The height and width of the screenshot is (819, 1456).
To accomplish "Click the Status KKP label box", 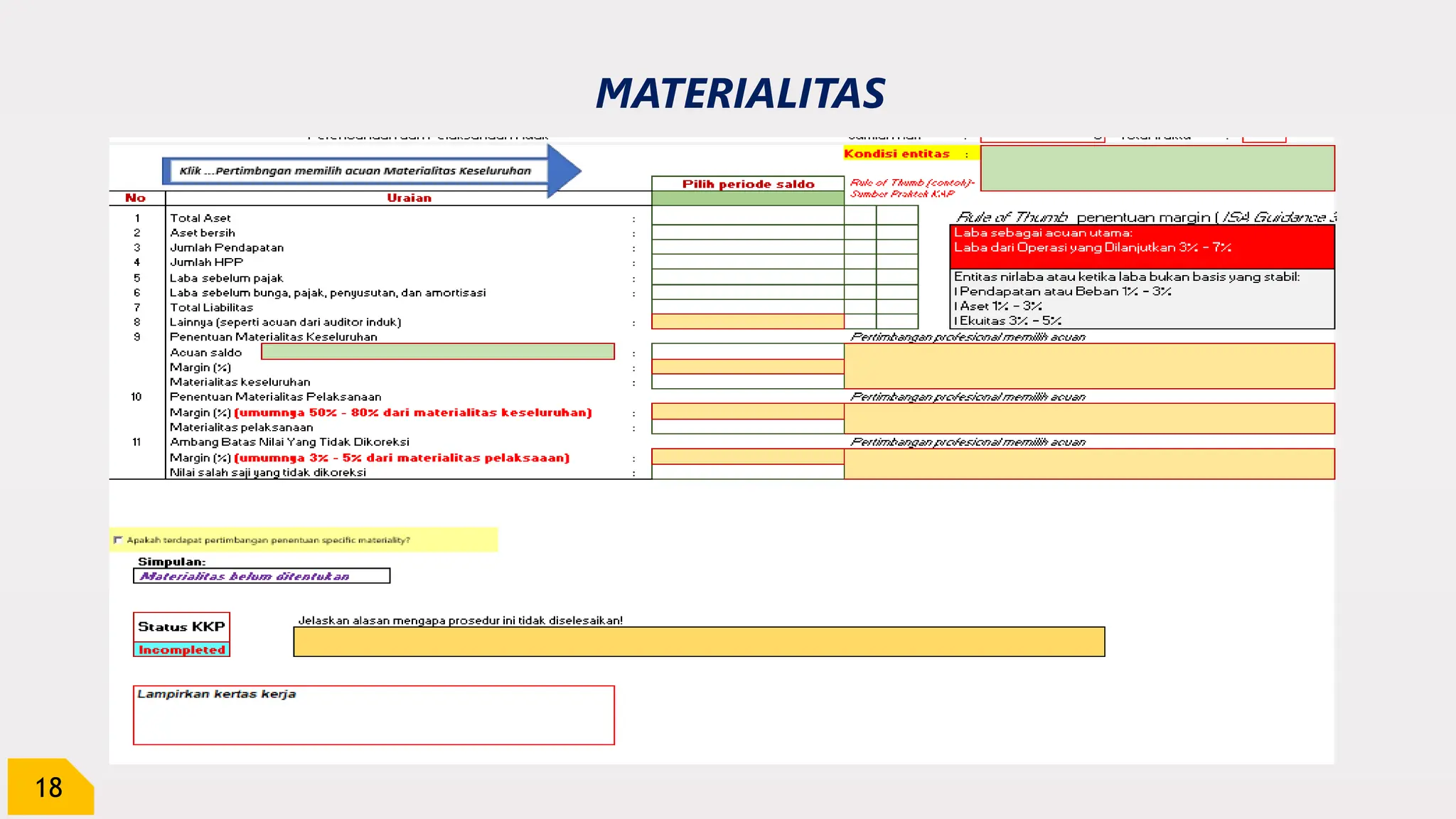I will (181, 627).
